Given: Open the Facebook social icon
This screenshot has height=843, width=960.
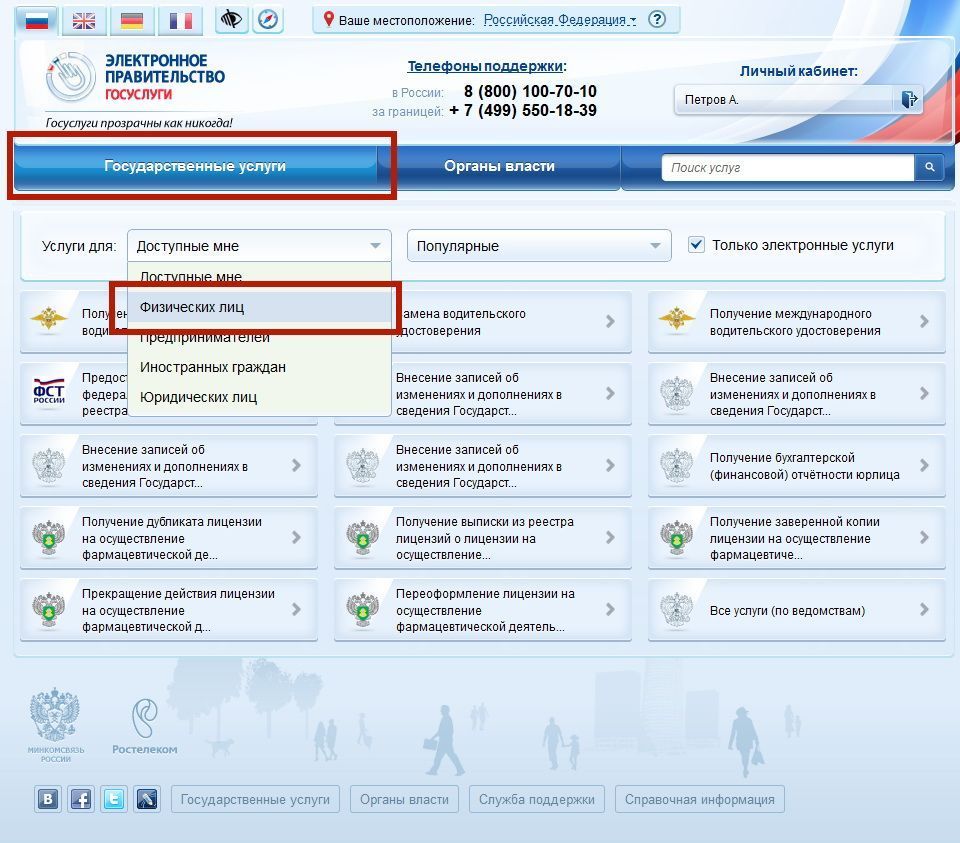Looking at the screenshot, I should coord(81,799).
